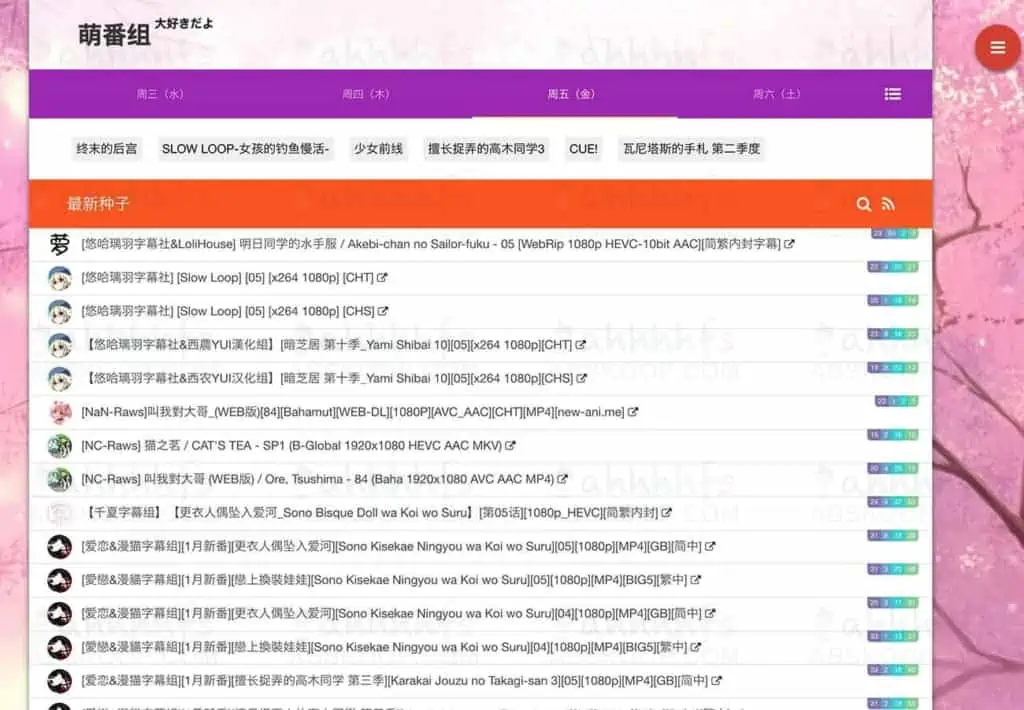The height and width of the screenshot is (710, 1024).
Task: Open the red hamburger menu in the corner
Action: (997, 47)
